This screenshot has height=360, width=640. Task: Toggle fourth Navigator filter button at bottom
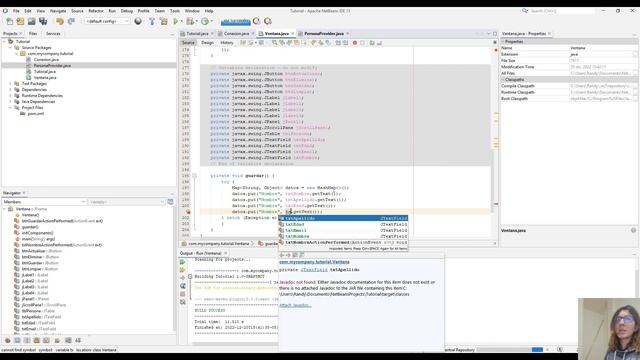point(37,340)
